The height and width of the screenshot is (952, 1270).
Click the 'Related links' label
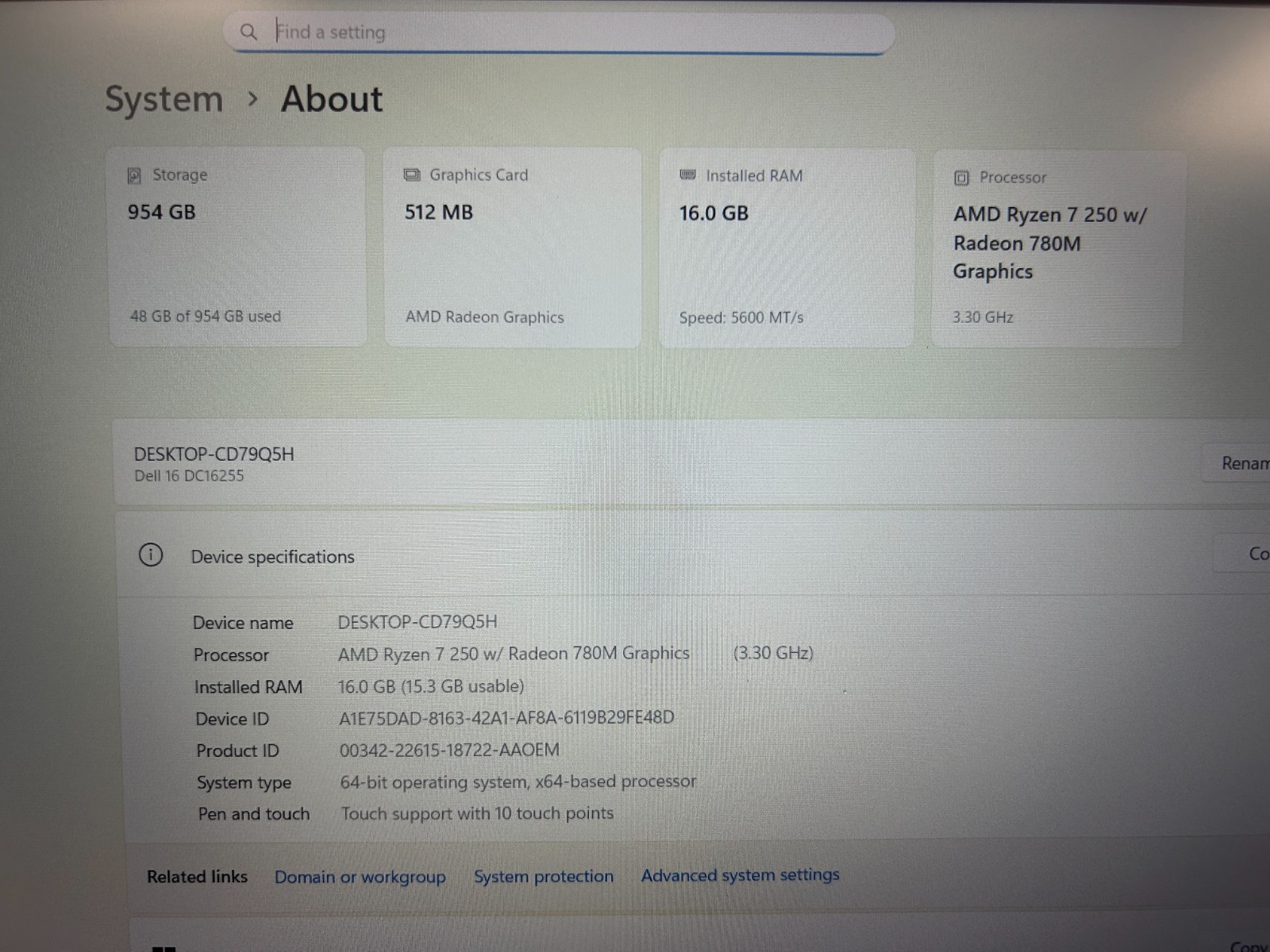coord(197,877)
